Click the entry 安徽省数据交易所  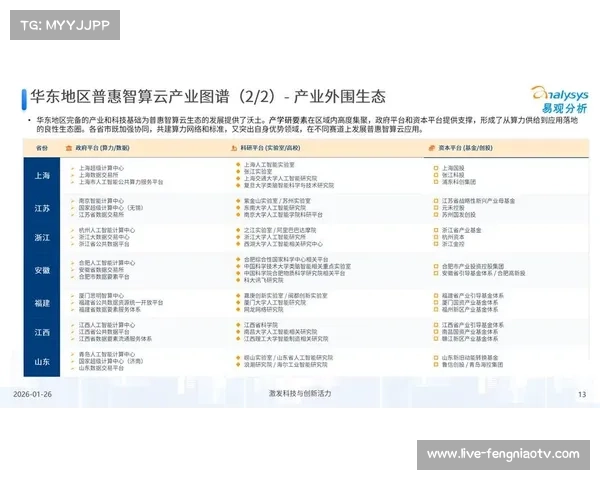coord(101,270)
